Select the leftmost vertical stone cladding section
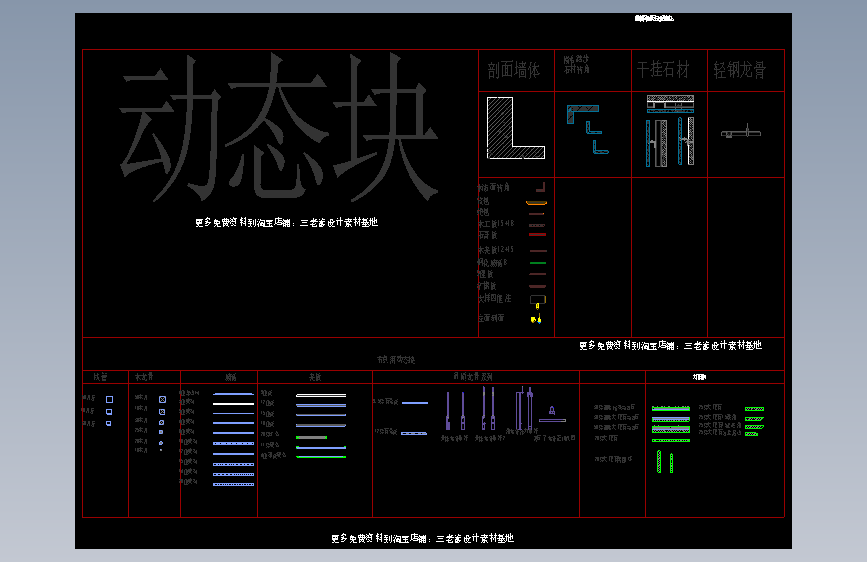Viewport: 867px width, 562px height. coord(657,143)
